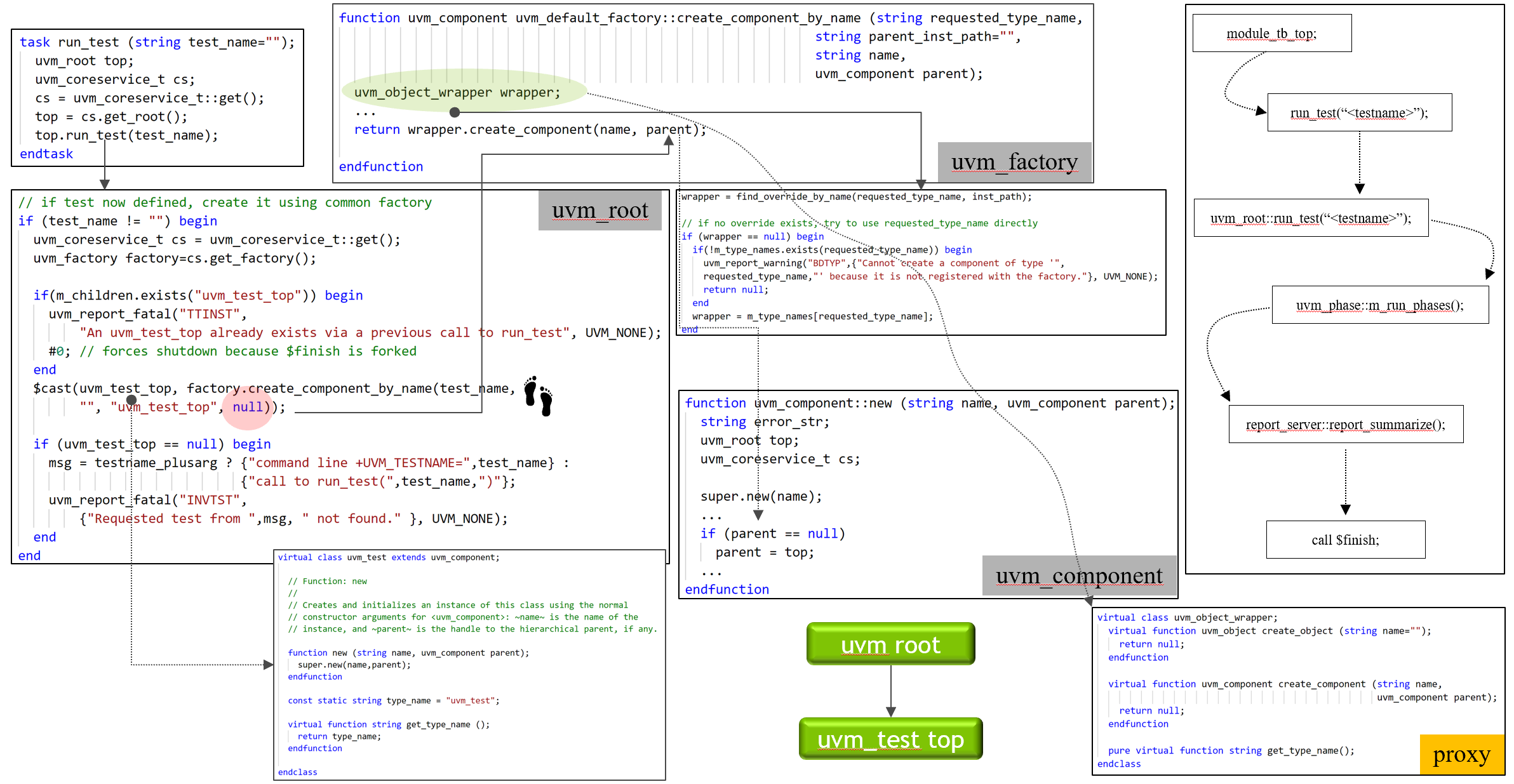
Task: Click the footprints icon
Action: [x=538, y=395]
